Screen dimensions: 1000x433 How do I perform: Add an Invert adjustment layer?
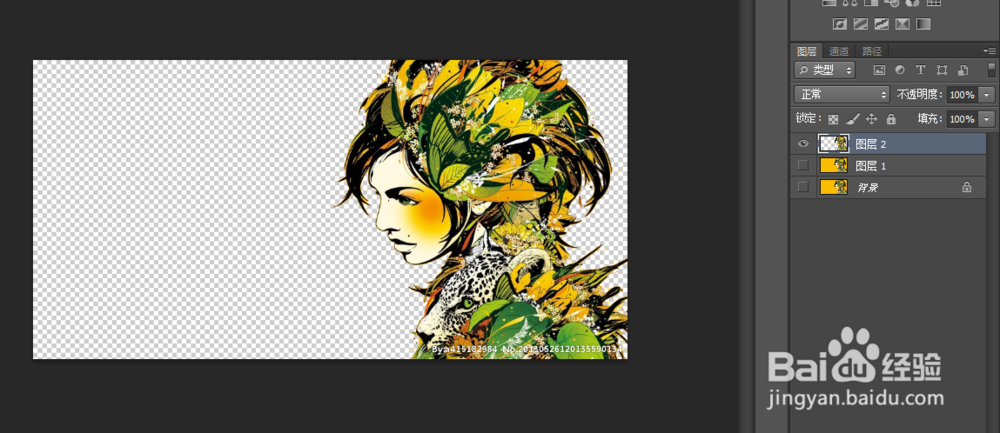pos(840,24)
